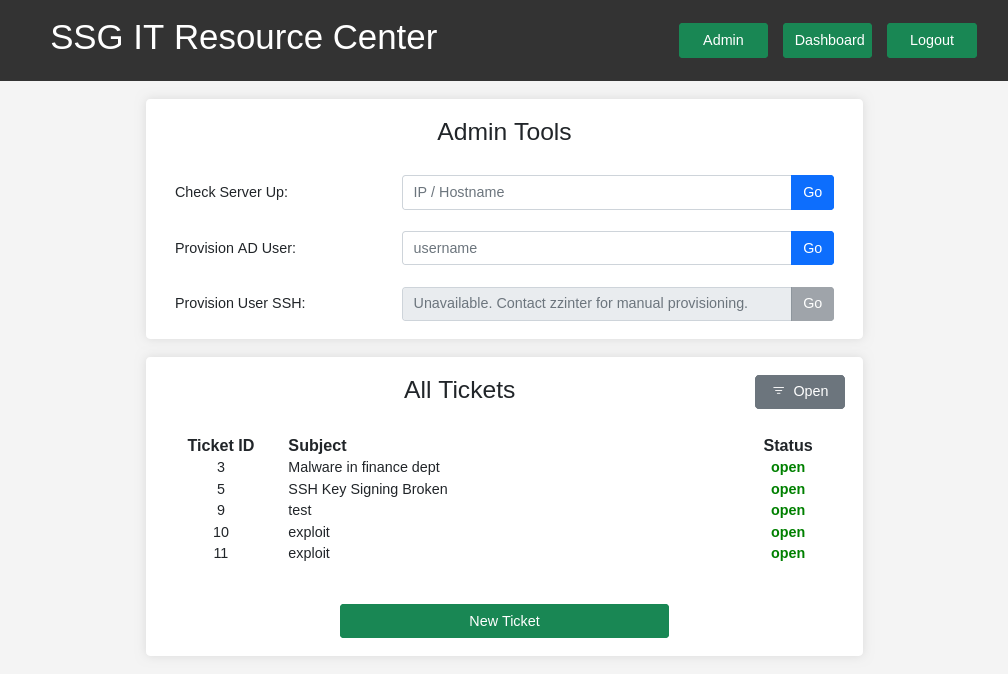Image resolution: width=1008 pixels, height=674 pixels.
Task: Click the filter icon in Open button
Action: 778,391
